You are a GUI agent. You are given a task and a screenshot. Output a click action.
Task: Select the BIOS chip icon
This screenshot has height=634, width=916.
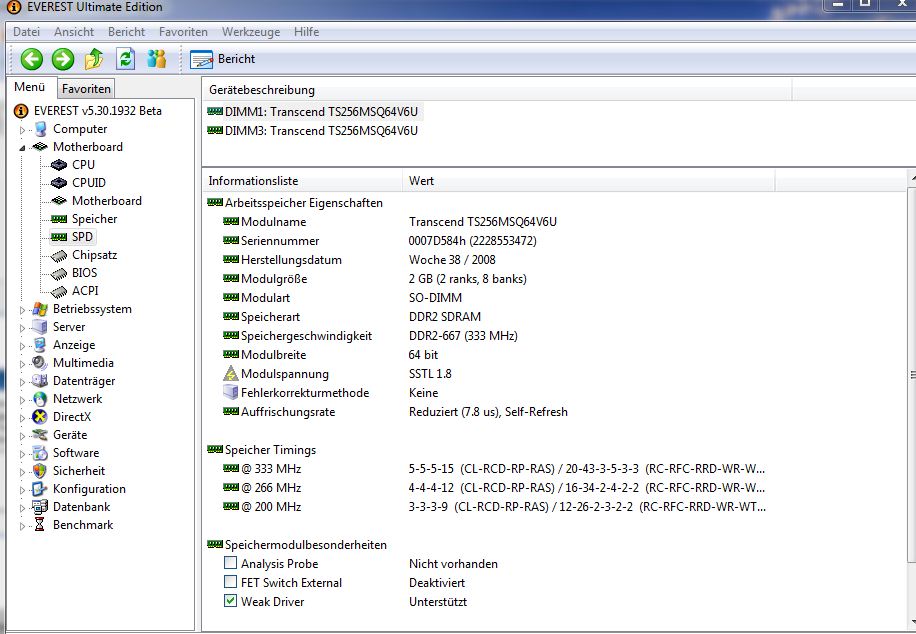[59, 273]
